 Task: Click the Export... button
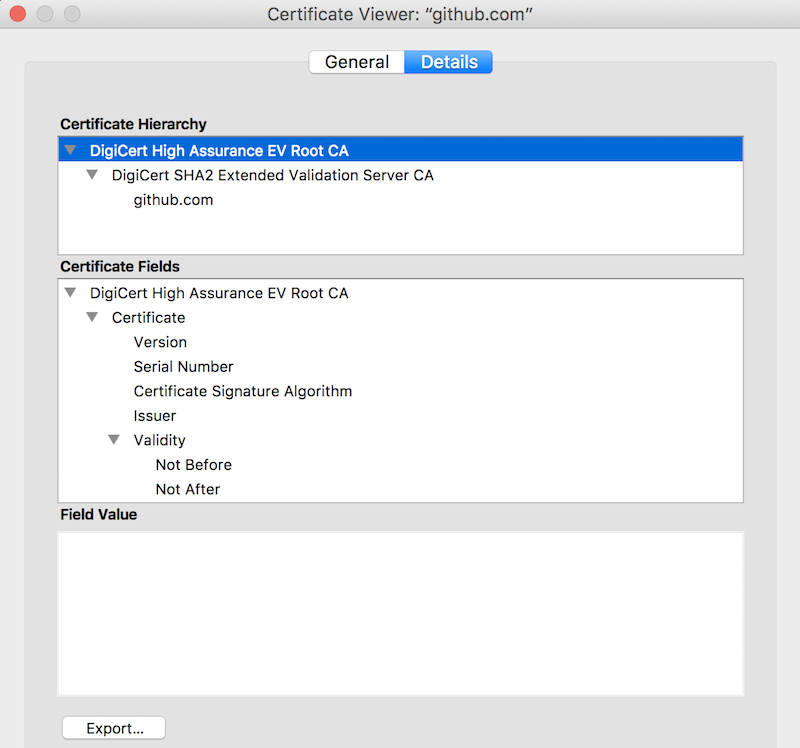click(x=113, y=728)
